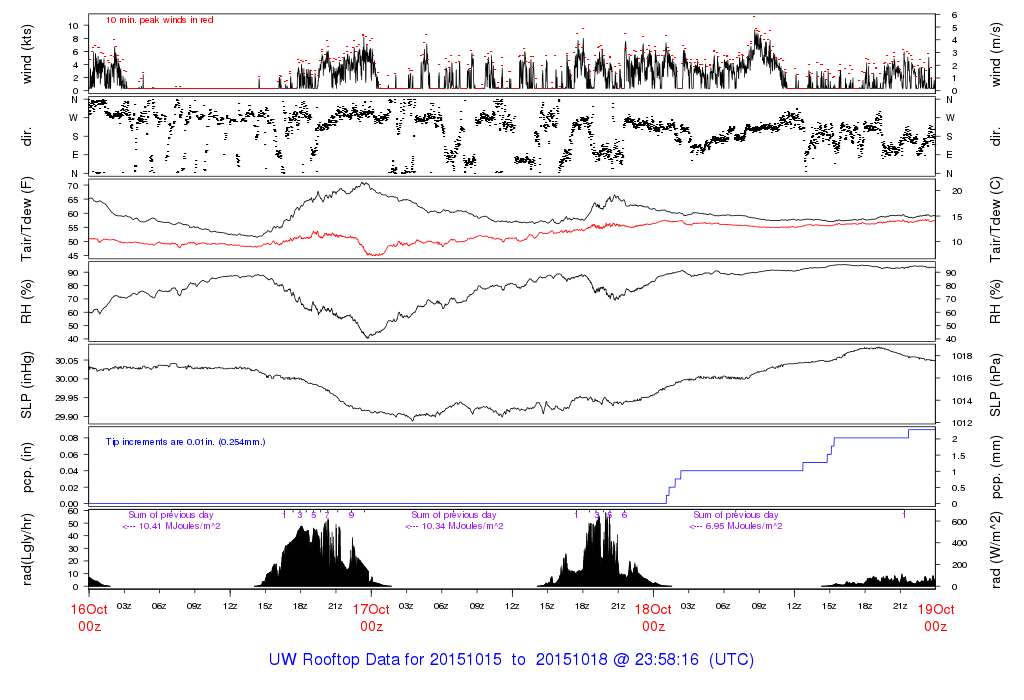Select the '1018' hPa tick value
This screenshot has width=1024, height=700.
(962, 356)
